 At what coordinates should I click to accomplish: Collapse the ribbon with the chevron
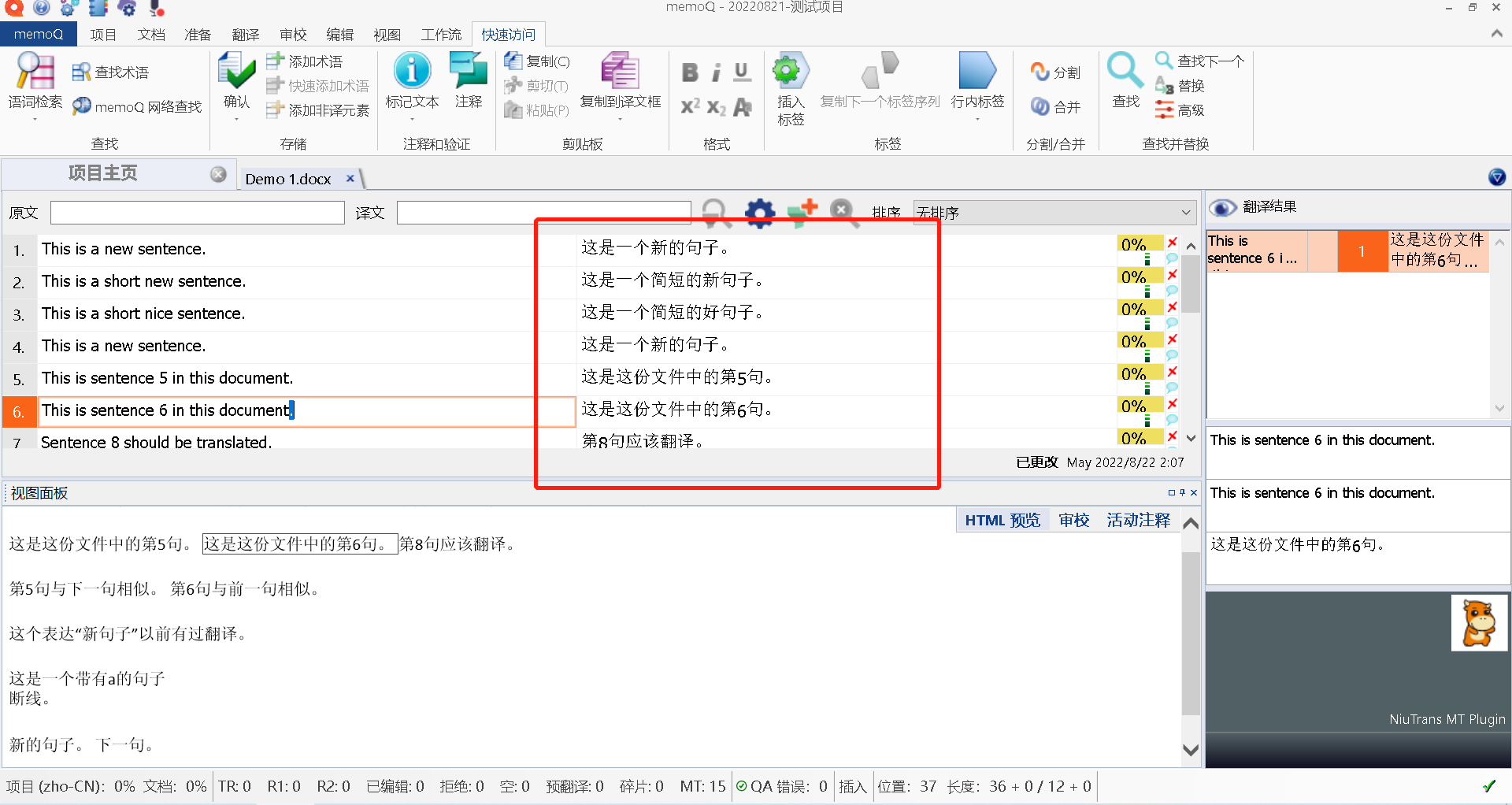coord(1496,34)
